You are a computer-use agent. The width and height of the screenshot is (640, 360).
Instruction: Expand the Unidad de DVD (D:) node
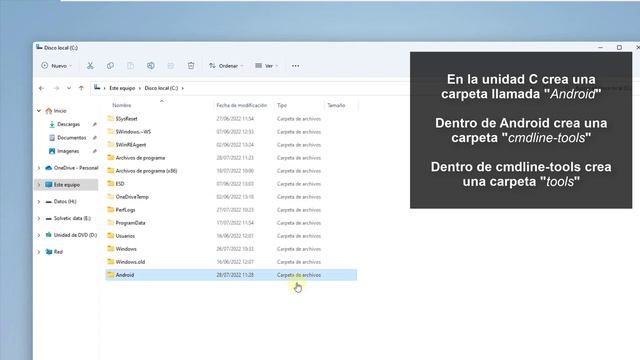39,235
